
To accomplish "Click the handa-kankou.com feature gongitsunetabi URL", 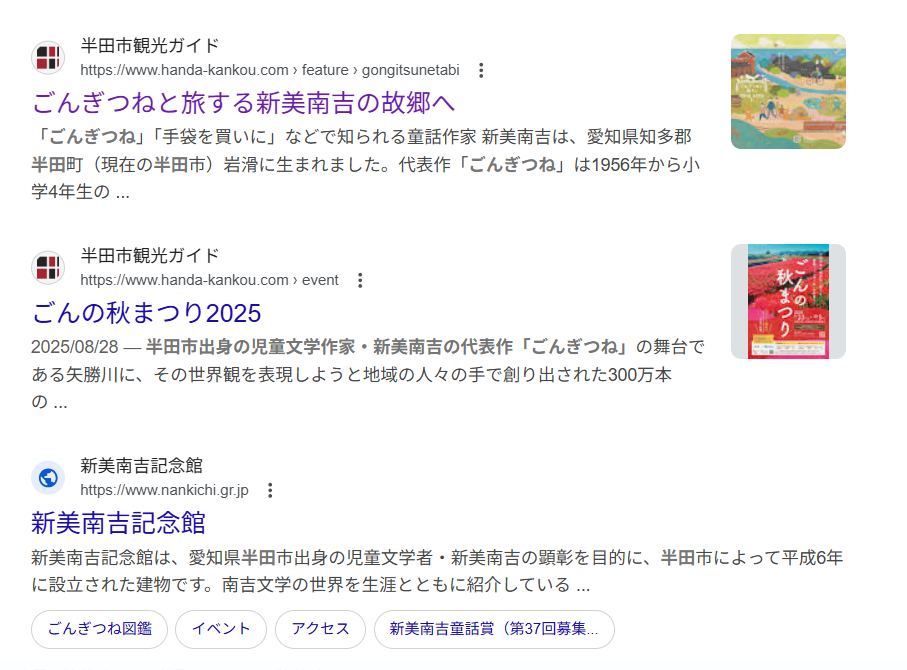I will [270, 71].
